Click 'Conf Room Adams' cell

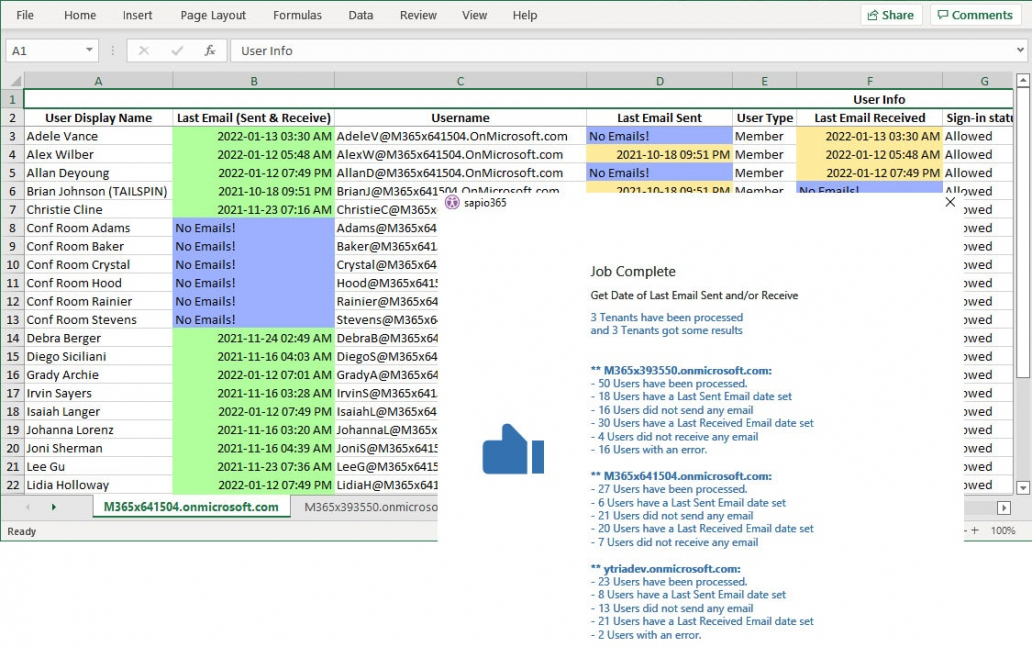click(x=98, y=228)
